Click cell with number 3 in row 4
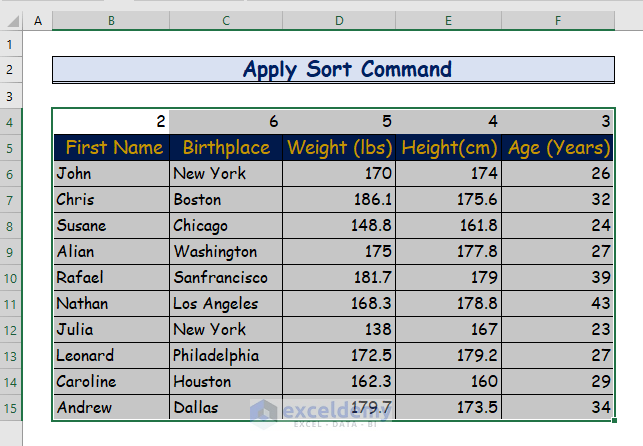The height and width of the screenshot is (446, 643). pos(558,122)
